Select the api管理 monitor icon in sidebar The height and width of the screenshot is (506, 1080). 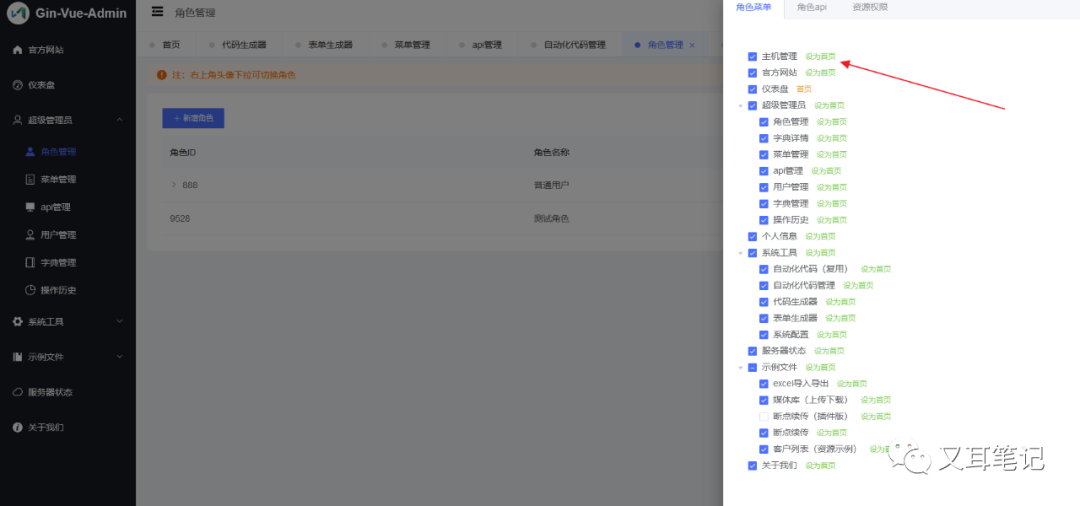(30, 207)
